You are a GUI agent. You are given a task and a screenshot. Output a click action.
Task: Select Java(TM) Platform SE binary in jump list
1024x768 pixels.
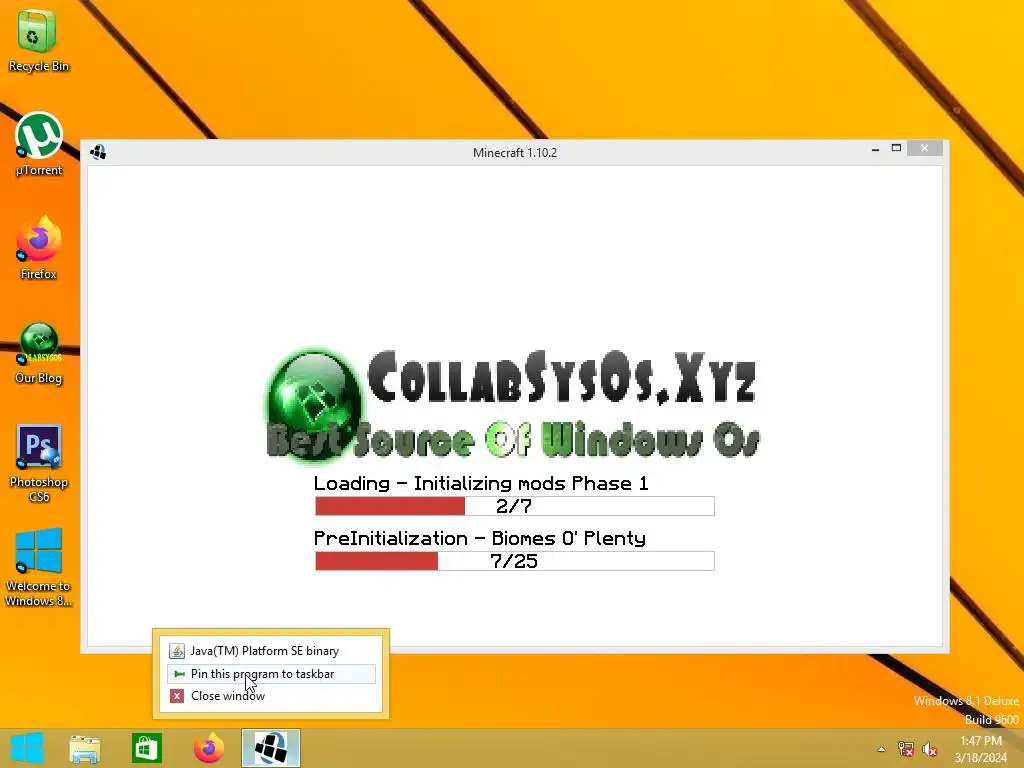tap(271, 651)
